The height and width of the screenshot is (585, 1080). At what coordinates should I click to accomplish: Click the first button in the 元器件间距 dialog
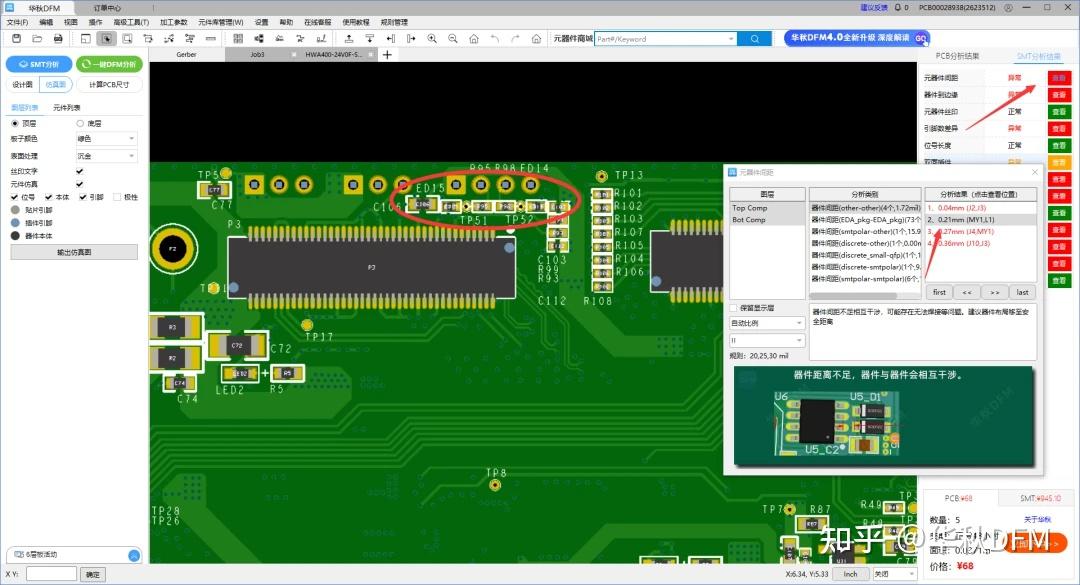pyautogui.click(x=939, y=291)
